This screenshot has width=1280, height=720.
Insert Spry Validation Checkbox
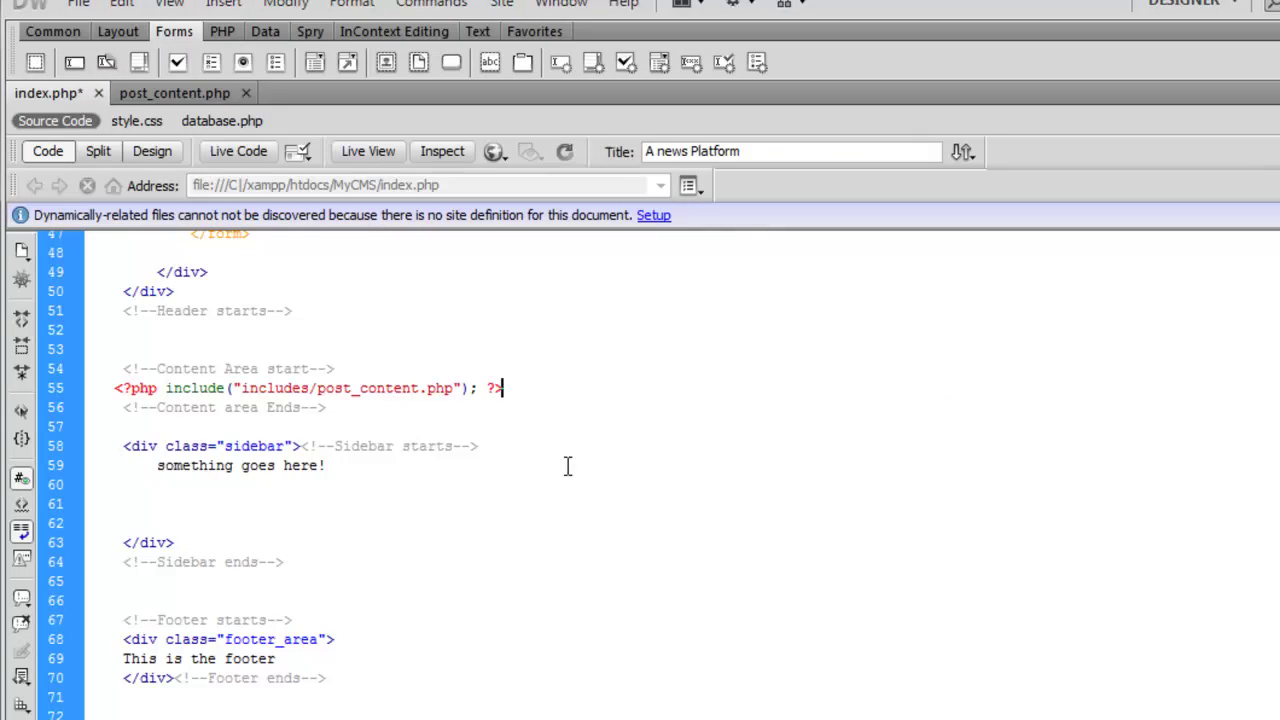[627, 63]
